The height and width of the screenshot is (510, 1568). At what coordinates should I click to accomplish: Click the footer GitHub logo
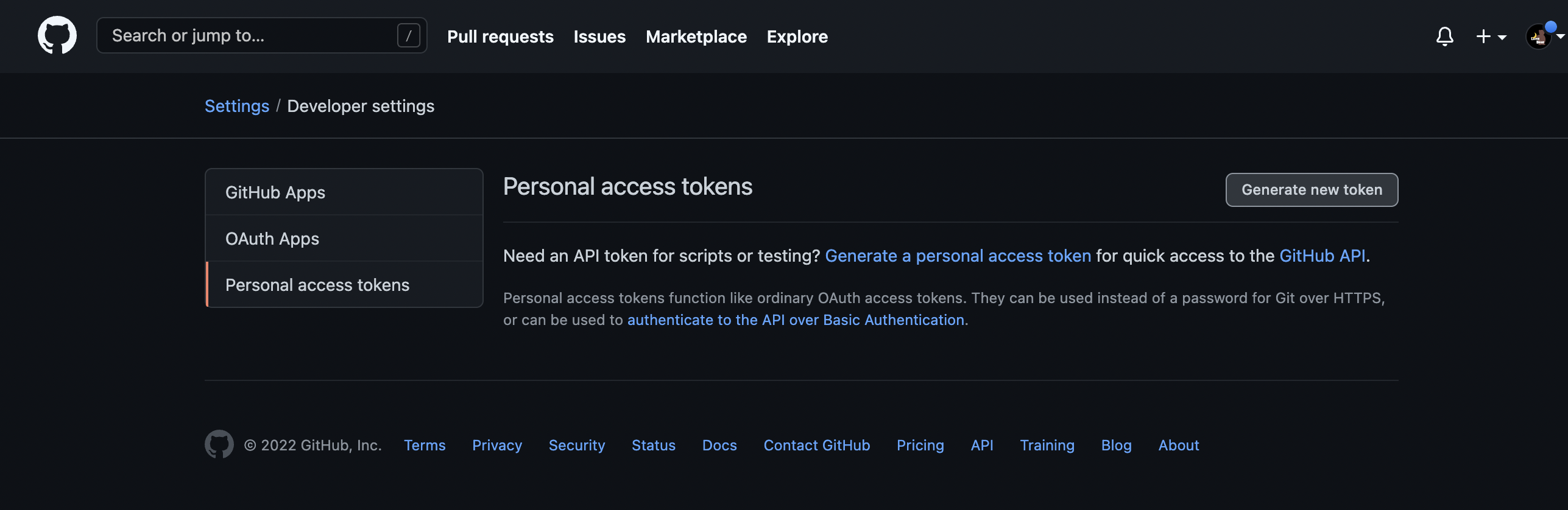click(219, 444)
